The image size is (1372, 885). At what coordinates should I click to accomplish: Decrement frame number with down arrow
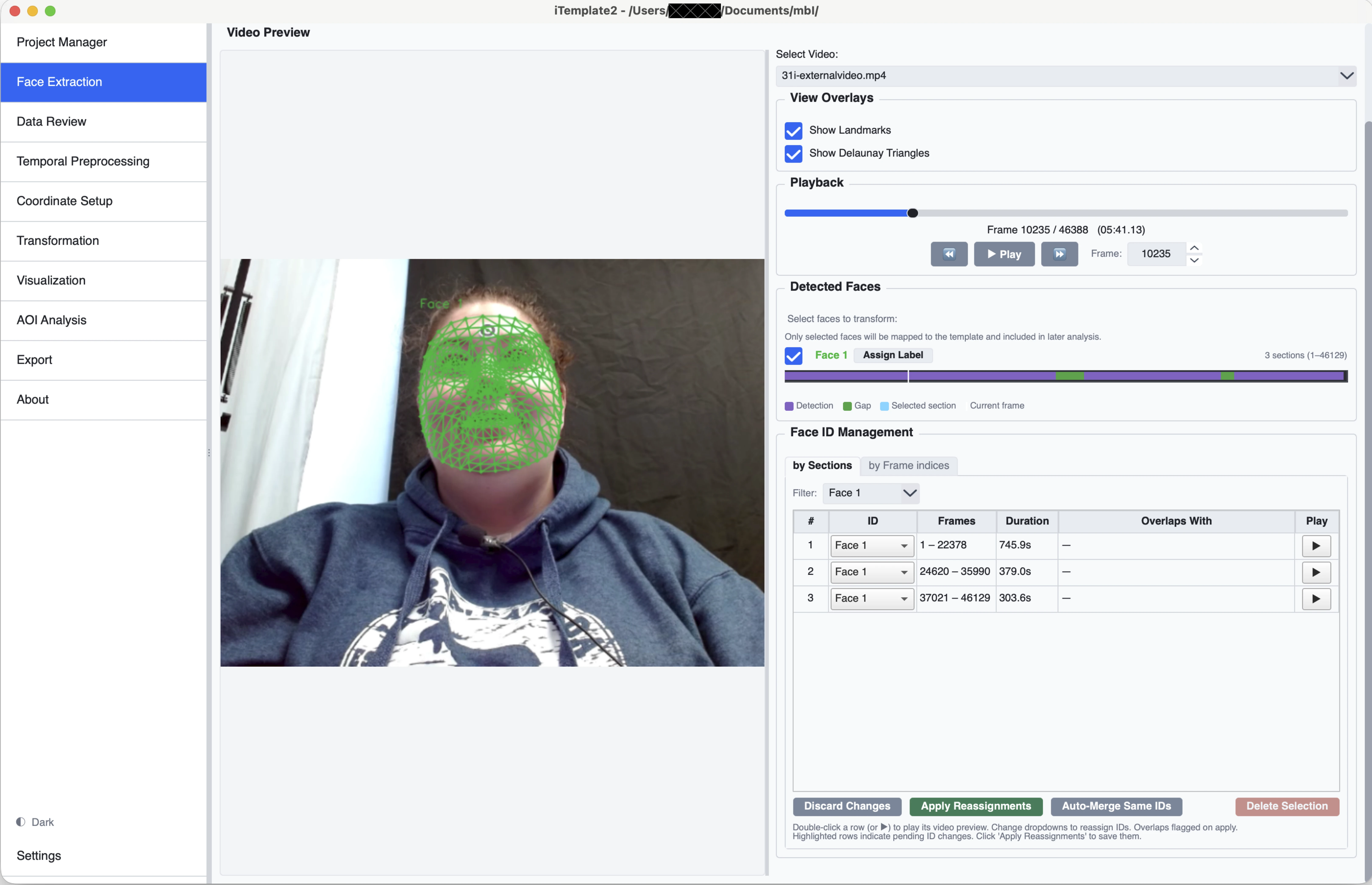[x=1194, y=260]
